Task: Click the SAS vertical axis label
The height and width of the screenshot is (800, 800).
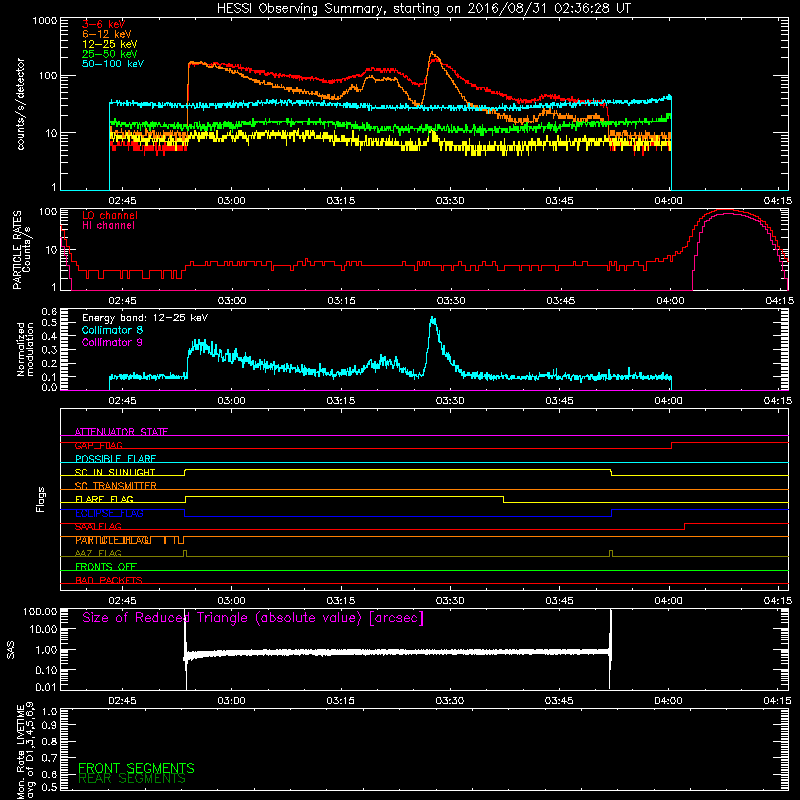Action: (x=11, y=650)
